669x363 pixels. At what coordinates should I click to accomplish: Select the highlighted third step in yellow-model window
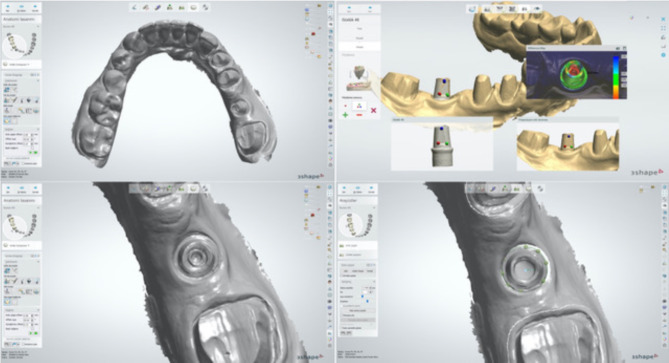tap(359, 47)
